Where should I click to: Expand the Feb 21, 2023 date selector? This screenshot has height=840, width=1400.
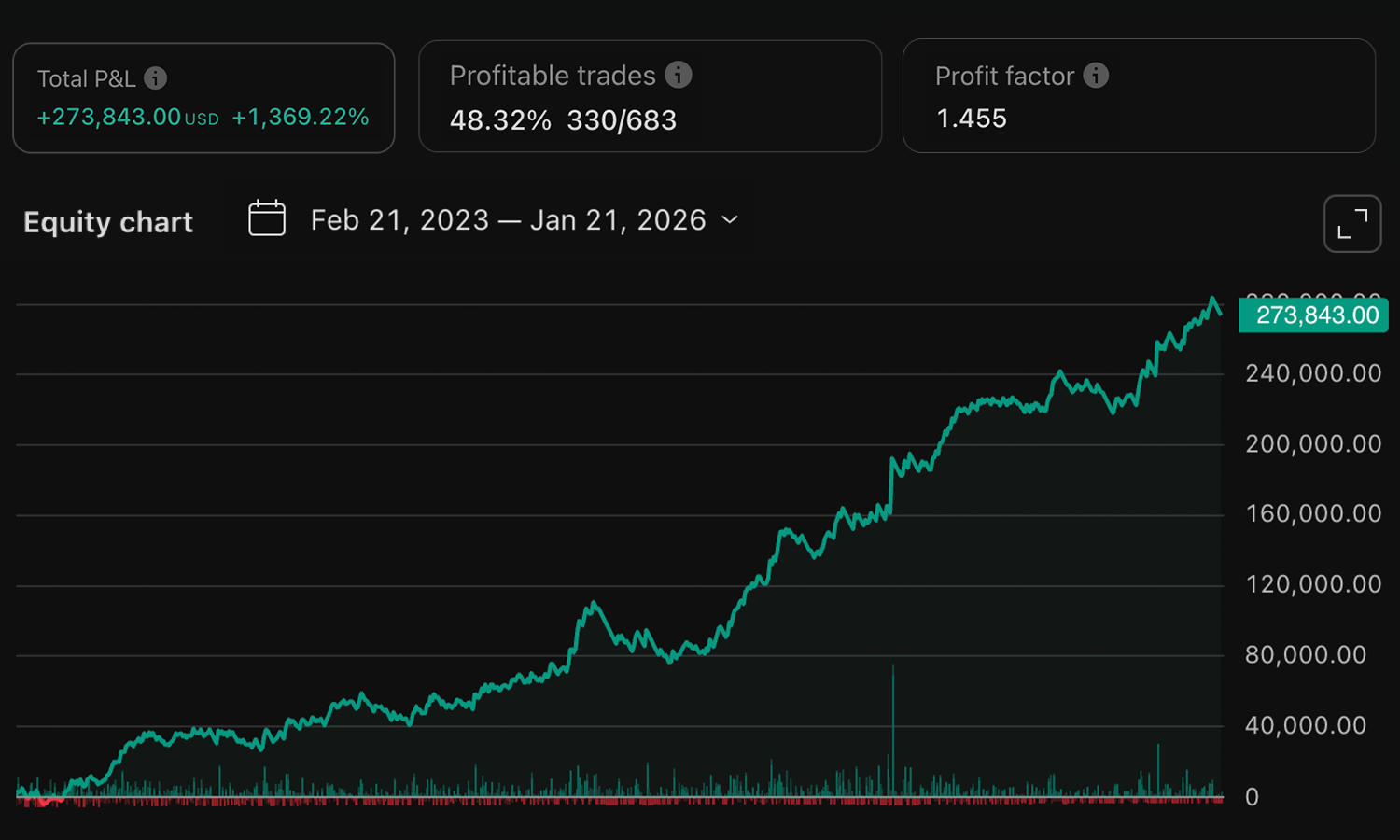(x=399, y=219)
